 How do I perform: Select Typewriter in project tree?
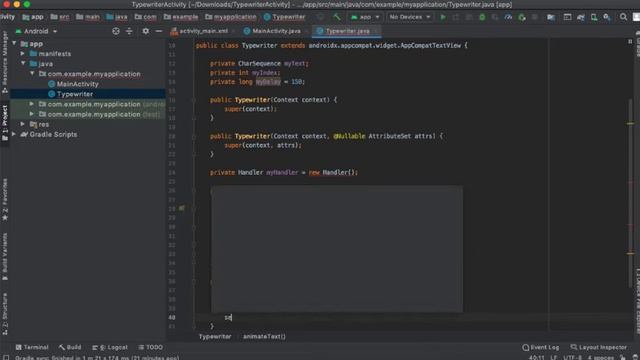75,94
